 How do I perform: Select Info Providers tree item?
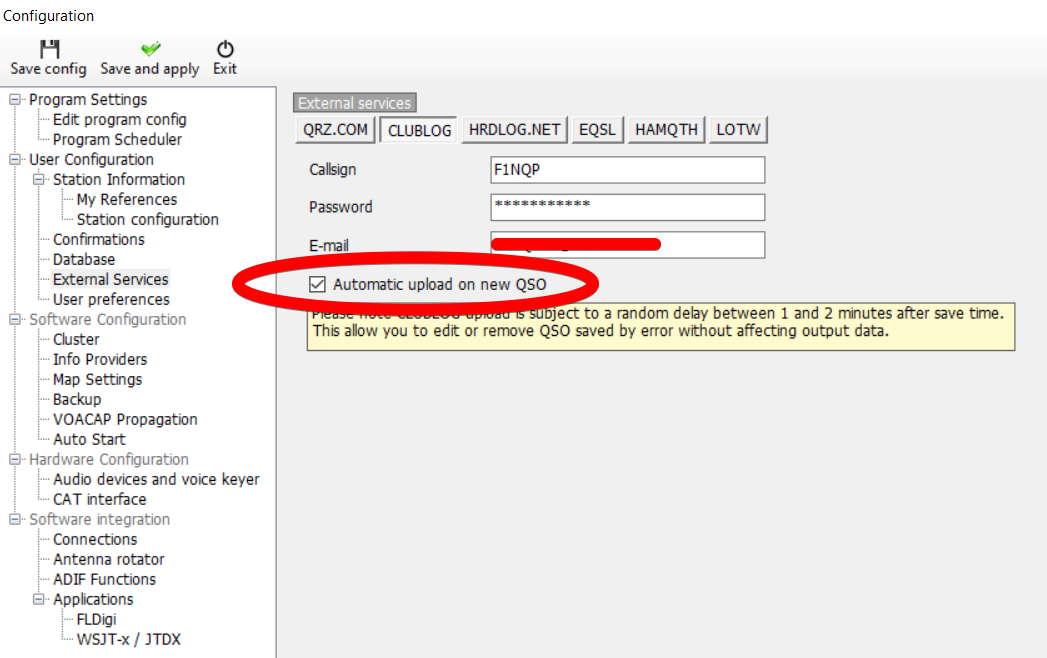(x=100, y=359)
